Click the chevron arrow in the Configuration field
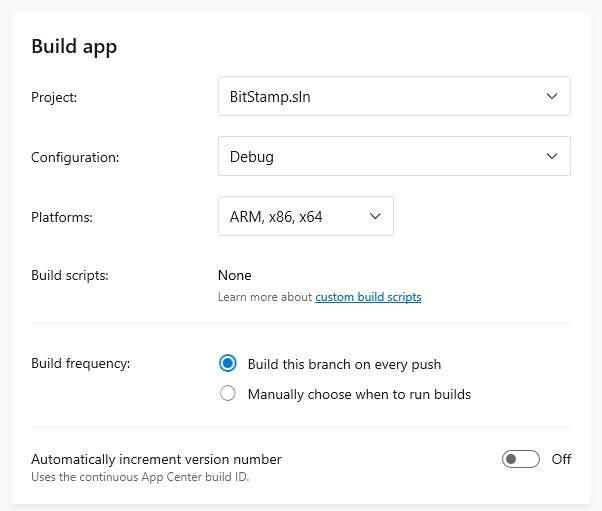The image size is (602, 511). [552, 156]
